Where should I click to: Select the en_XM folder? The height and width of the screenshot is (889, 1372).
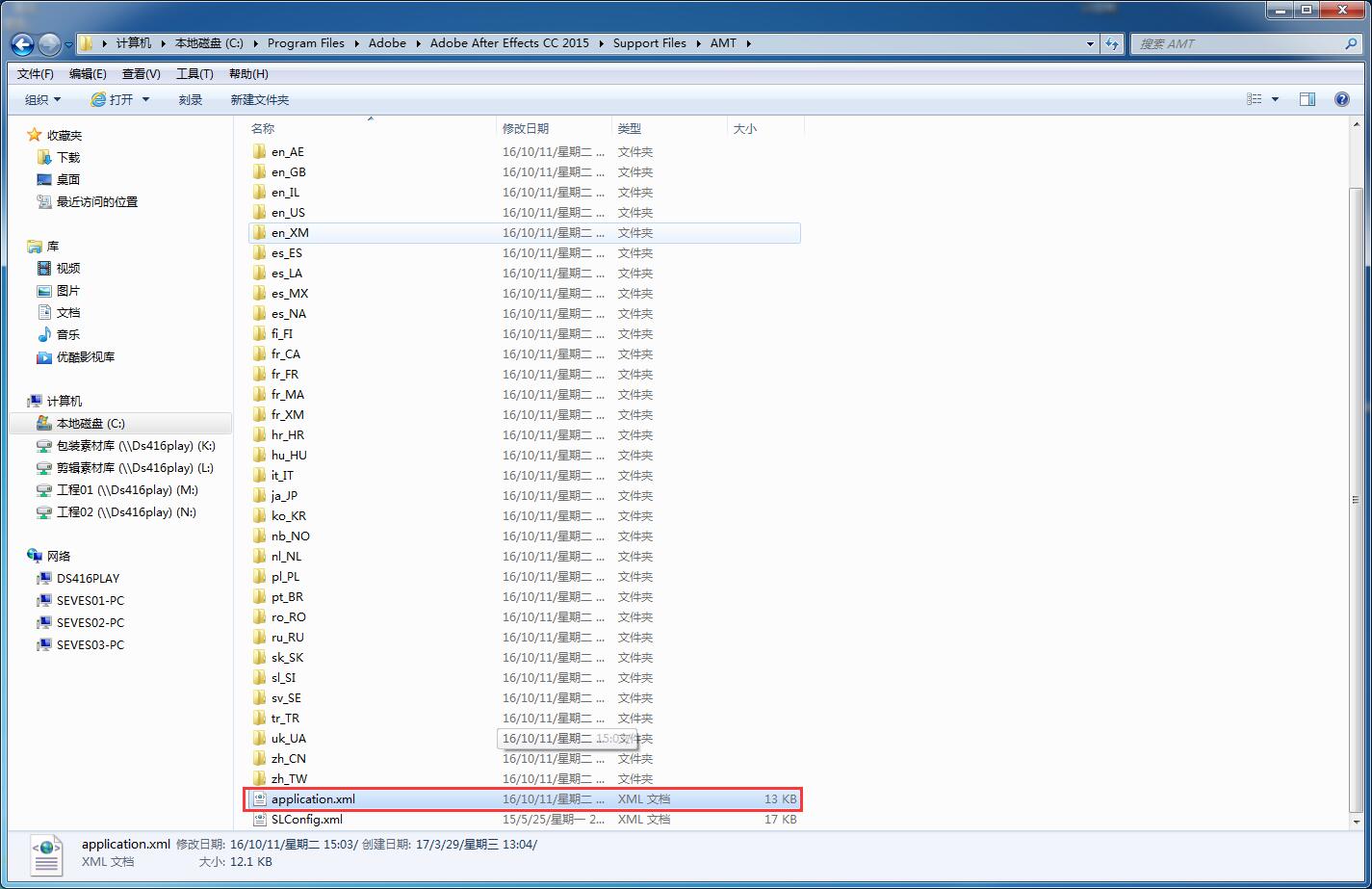[524, 232]
